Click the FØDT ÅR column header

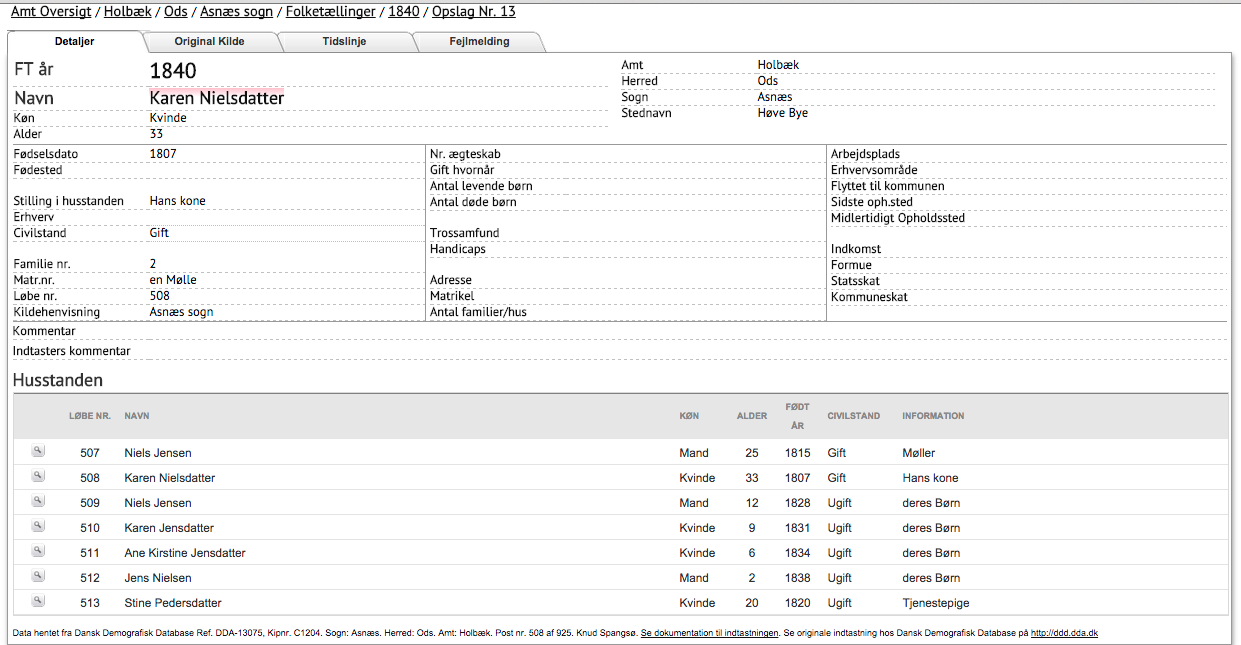point(797,416)
